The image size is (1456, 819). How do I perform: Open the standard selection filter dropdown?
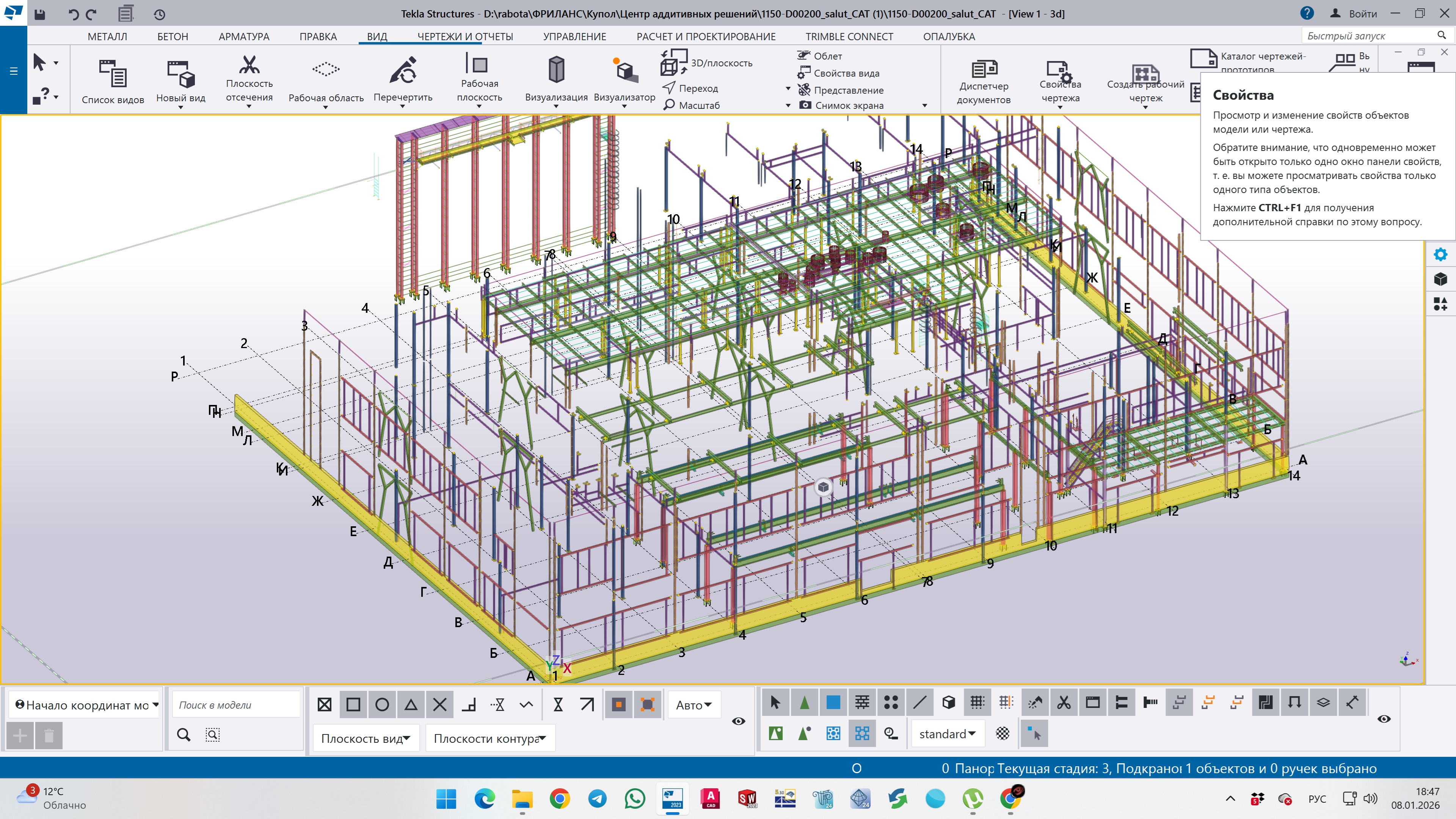pos(948,734)
